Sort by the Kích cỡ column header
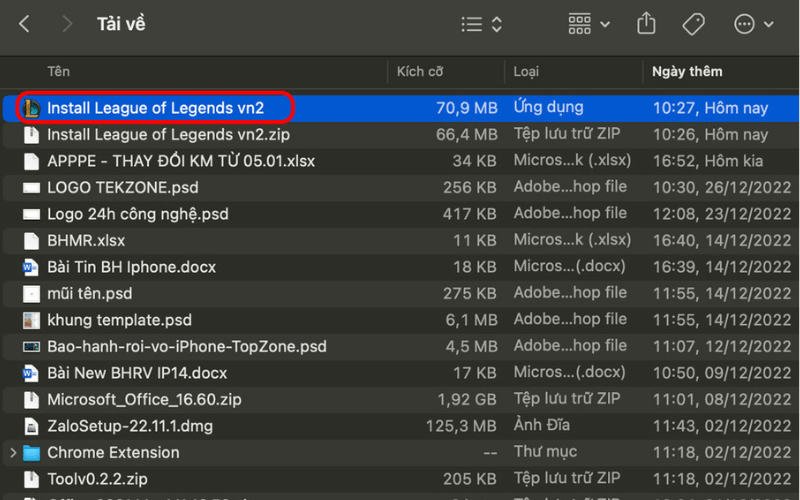Viewport: 800px width, 500px height. 420,71
